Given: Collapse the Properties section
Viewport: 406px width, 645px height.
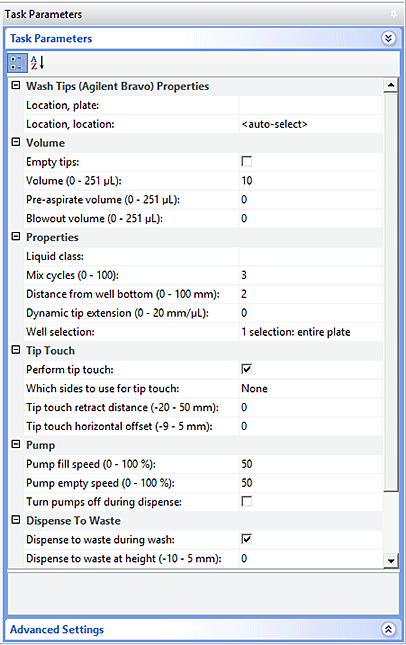Looking at the screenshot, I should (x=16, y=237).
